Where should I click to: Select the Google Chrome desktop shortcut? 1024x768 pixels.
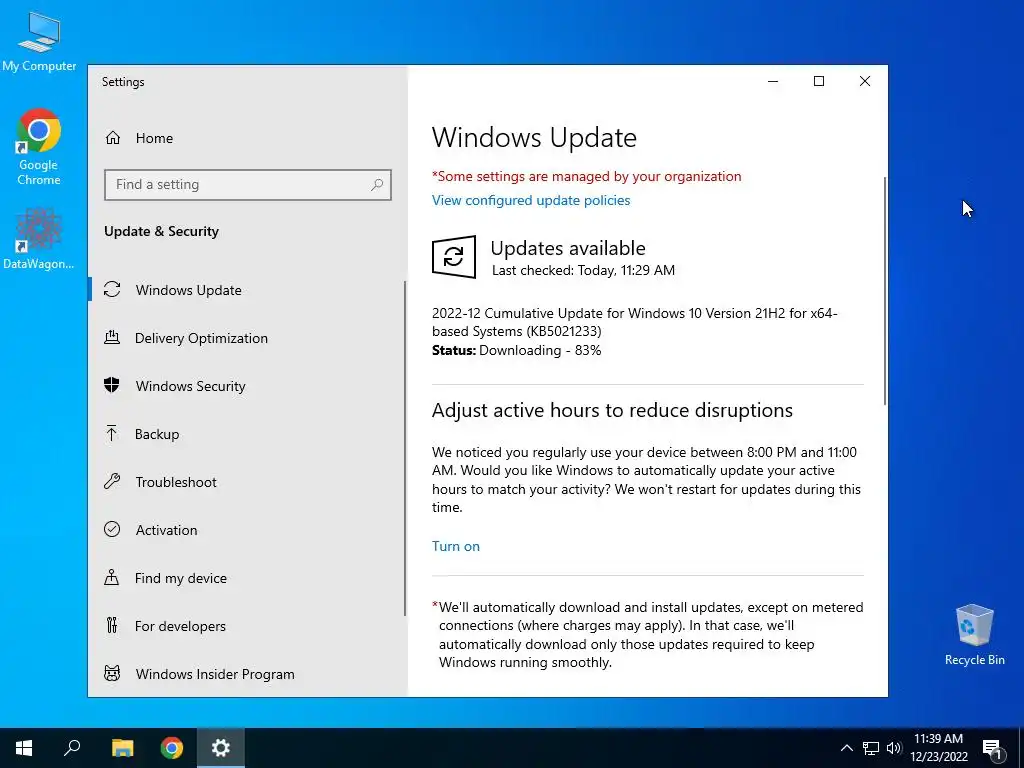tap(39, 147)
